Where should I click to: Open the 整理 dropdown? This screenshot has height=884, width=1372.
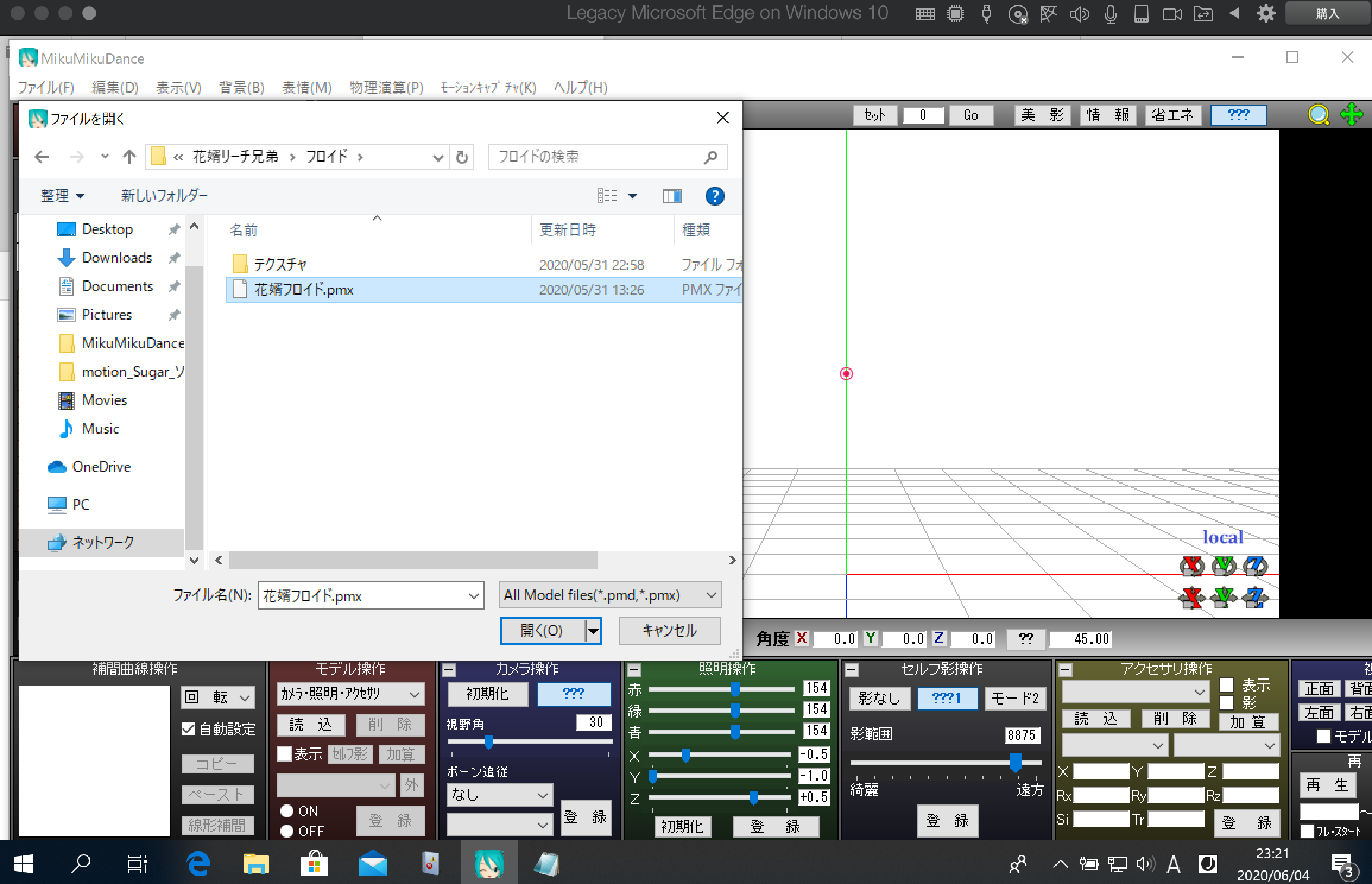click(62, 195)
